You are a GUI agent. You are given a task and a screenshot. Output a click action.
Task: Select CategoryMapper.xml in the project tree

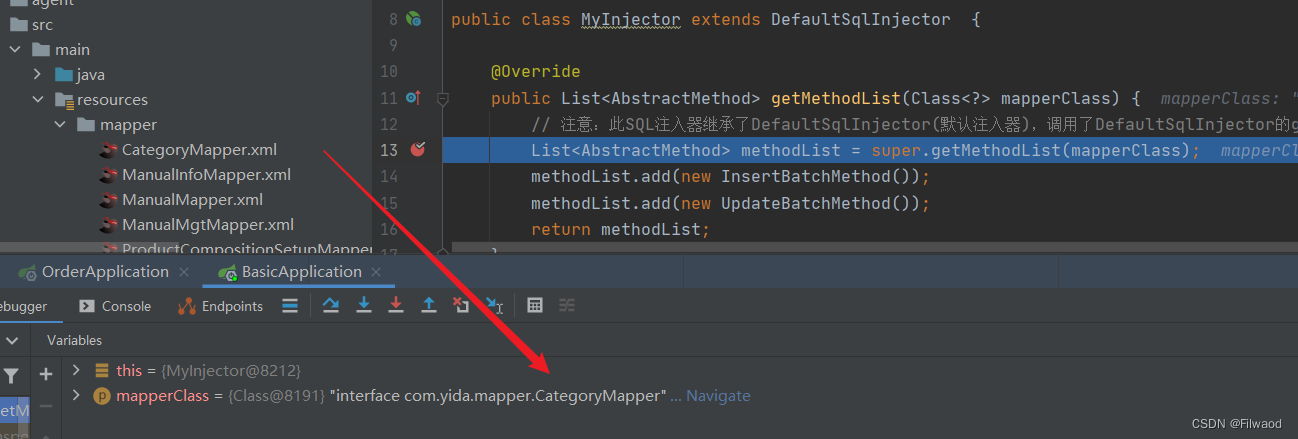pyautogui.click(x=199, y=150)
